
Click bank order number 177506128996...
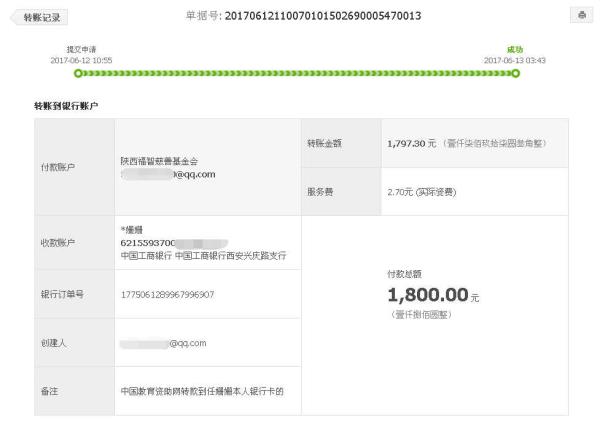[168, 295]
